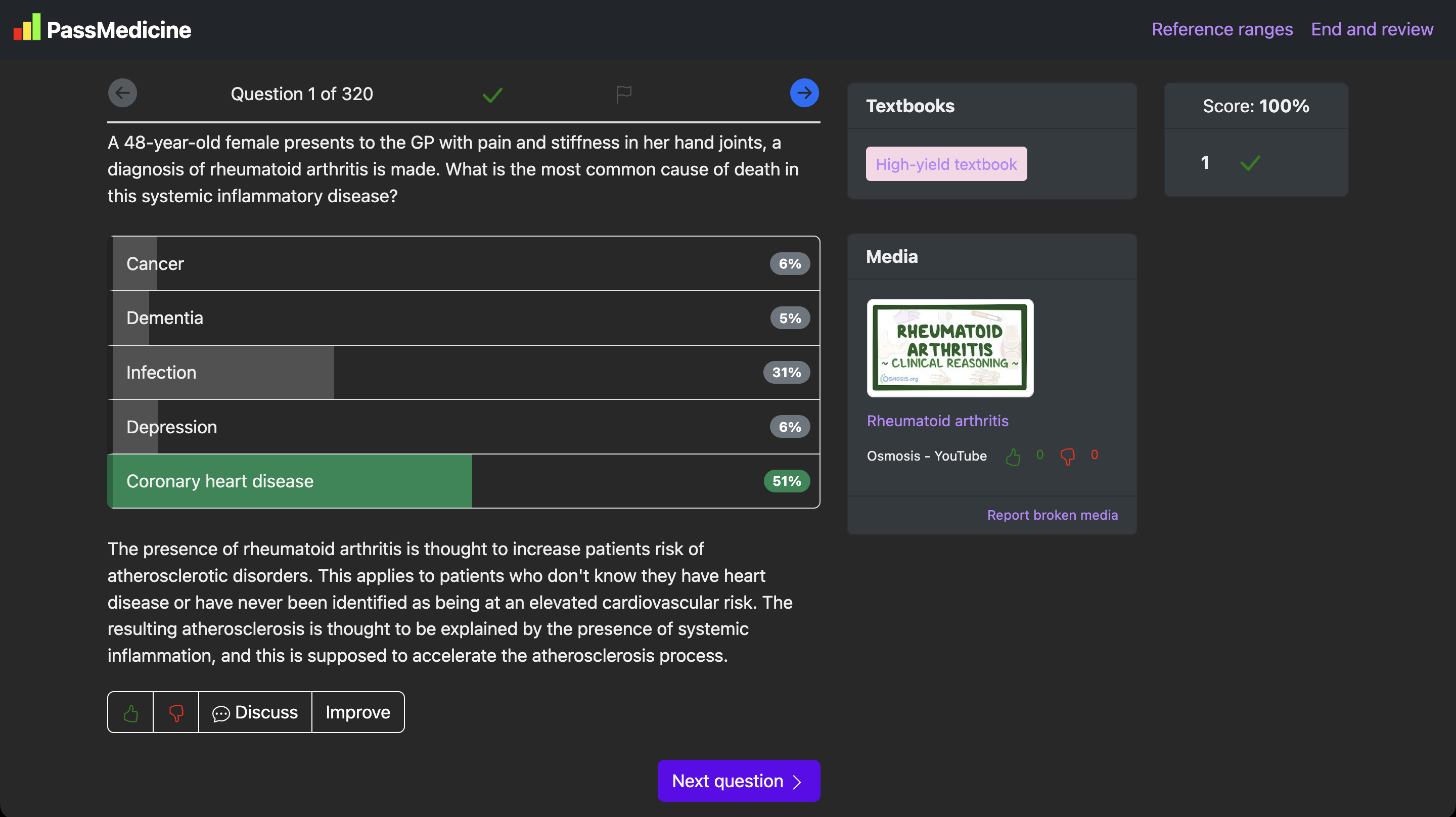Thumbs down the question explanation
This screenshot has height=817, width=1456.
click(176, 712)
